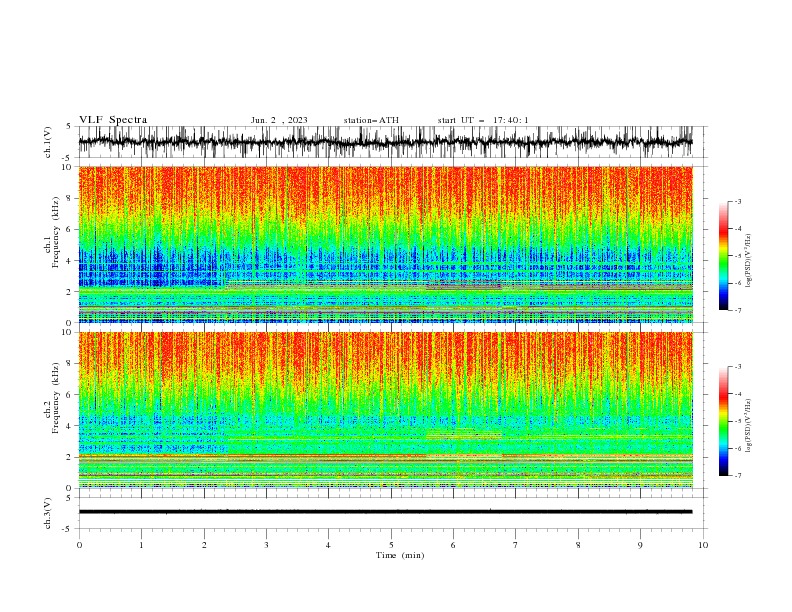
Task: Click the '-3' tick on ch.1 color bar
Action: (x=737, y=201)
